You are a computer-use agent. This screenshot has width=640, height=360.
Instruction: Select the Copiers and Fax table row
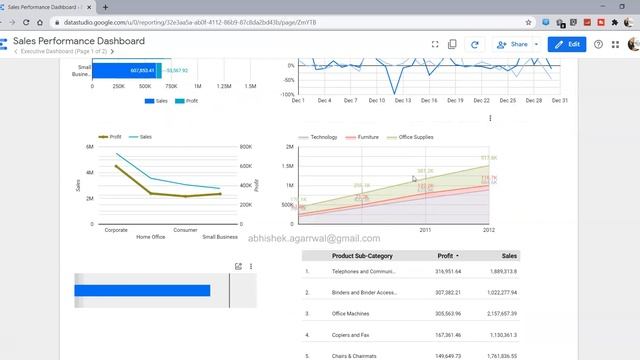411,335
